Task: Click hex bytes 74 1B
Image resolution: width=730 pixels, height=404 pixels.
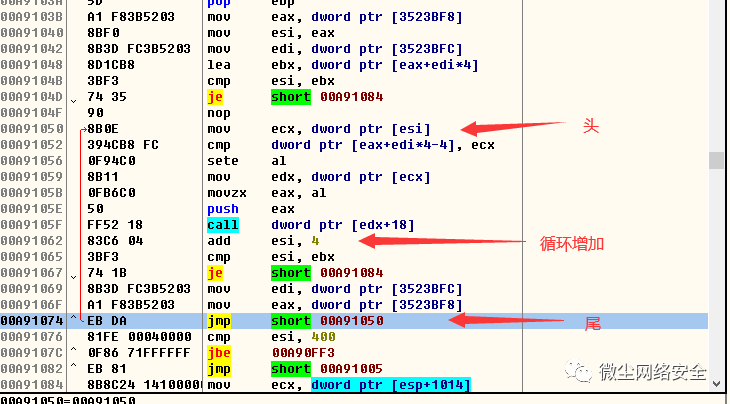Action: pos(107,273)
